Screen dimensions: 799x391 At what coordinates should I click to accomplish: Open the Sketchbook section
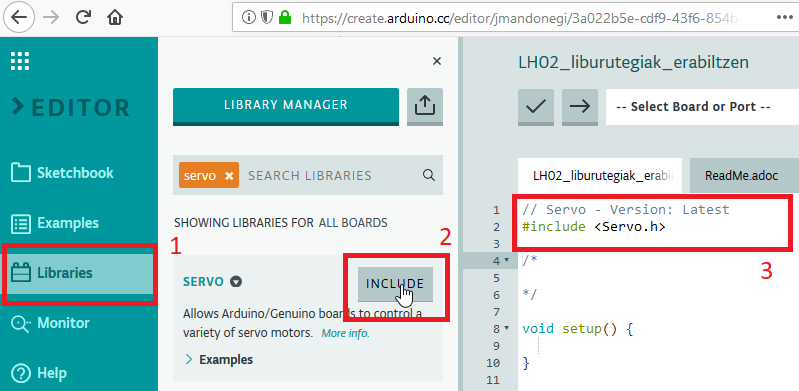coord(62,173)
